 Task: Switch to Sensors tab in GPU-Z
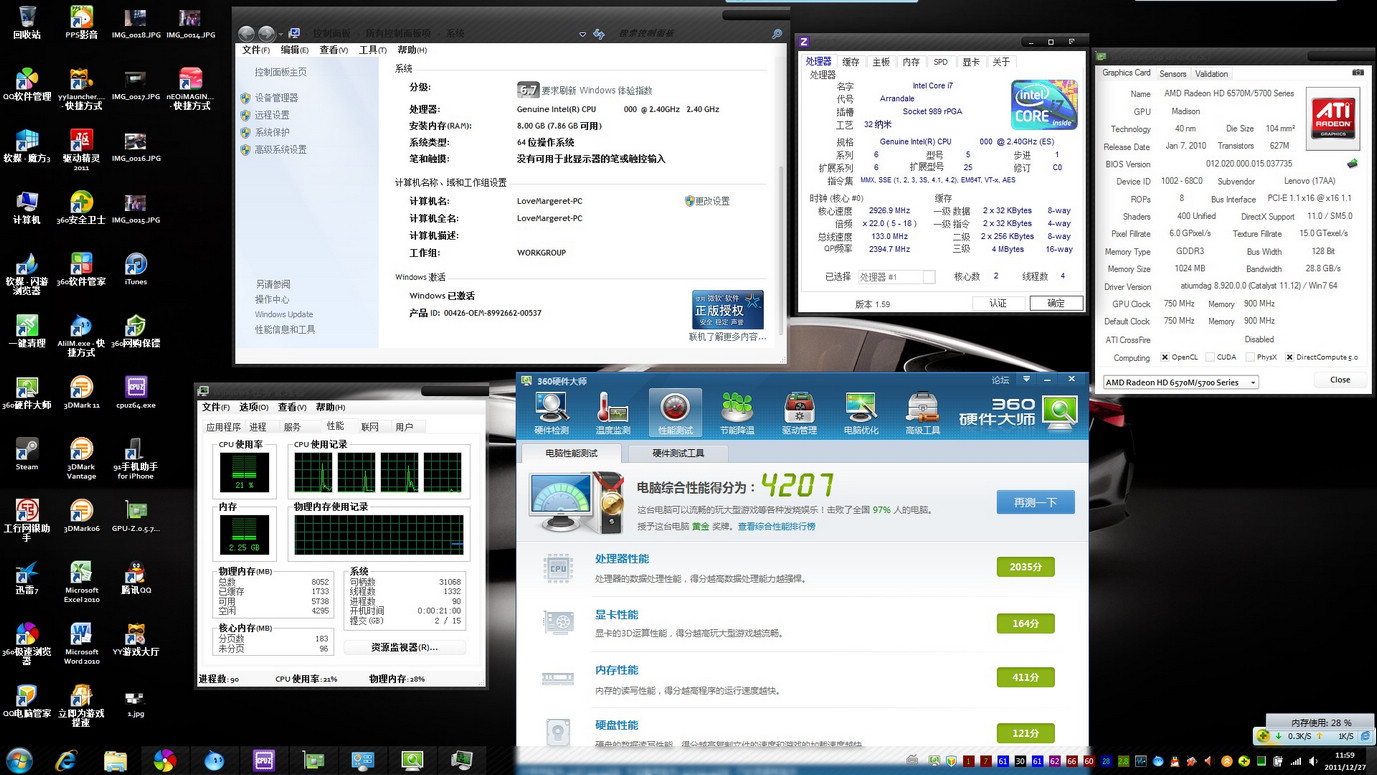[1173, 74]
